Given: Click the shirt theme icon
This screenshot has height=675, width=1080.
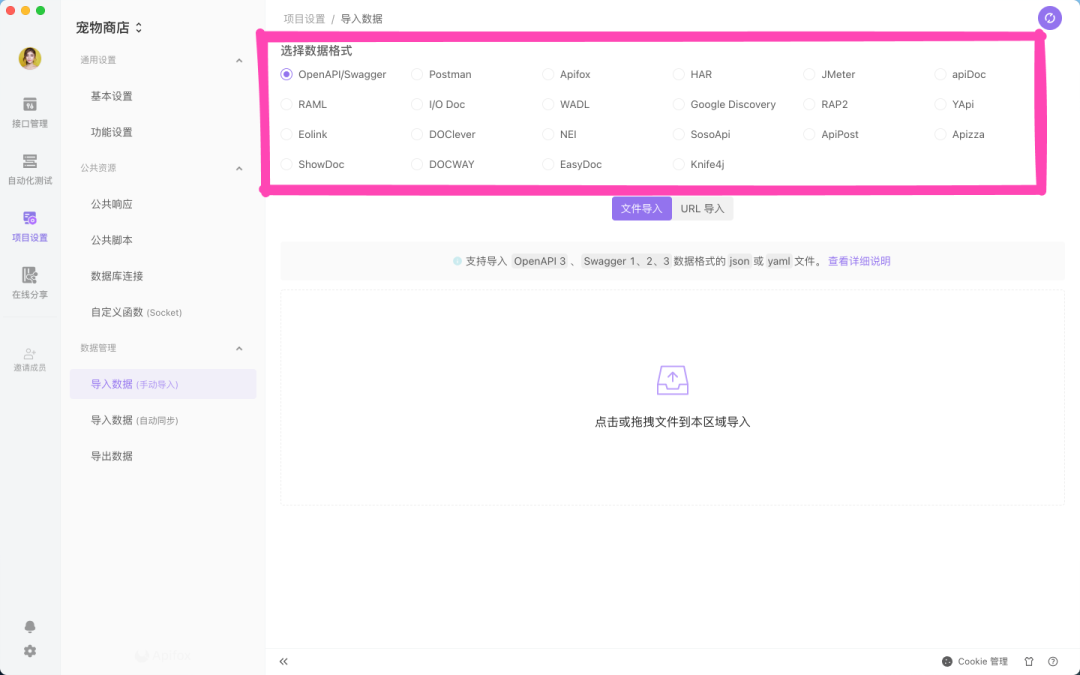Looking at the screenshot, I should [1029, 661].
